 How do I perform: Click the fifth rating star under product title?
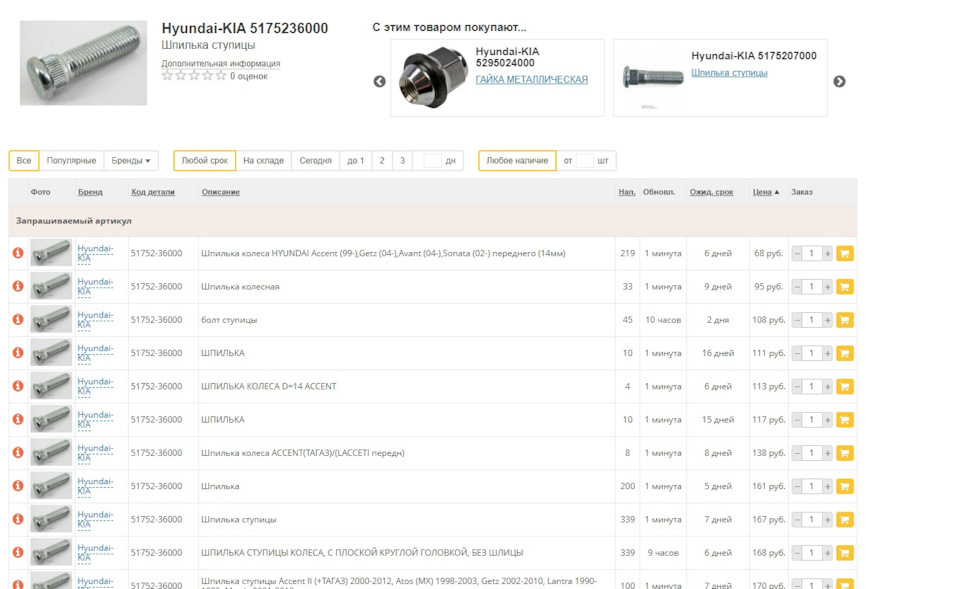[220, 76]
